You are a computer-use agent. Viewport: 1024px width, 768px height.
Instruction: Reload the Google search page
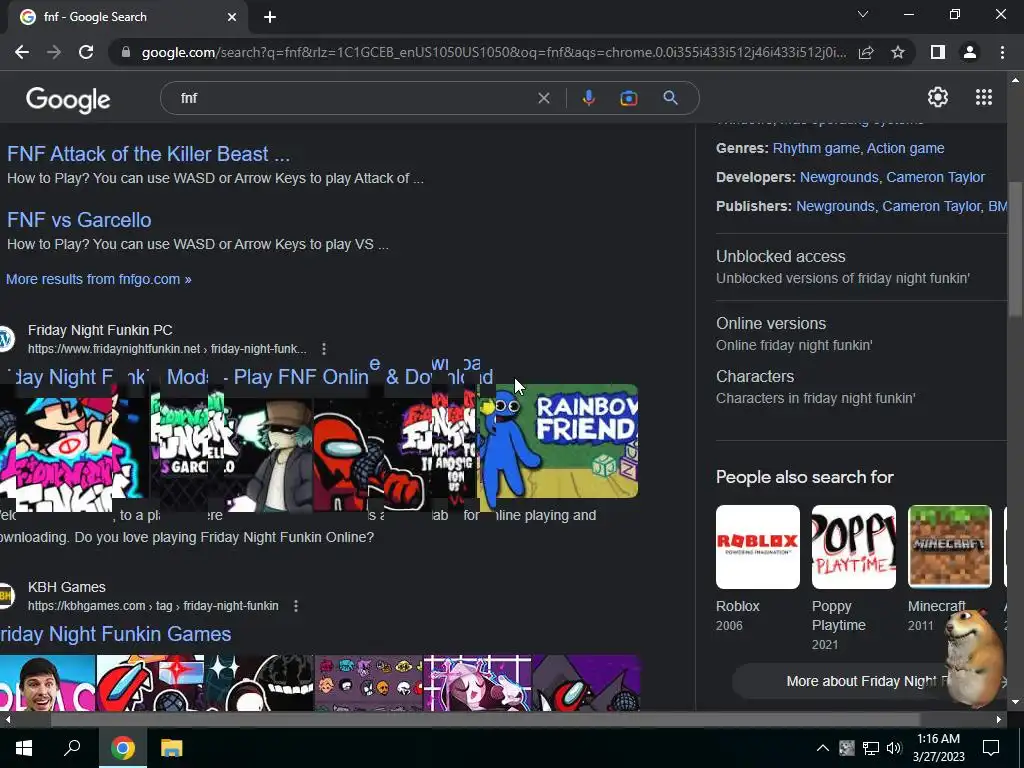tap(86, 52)
